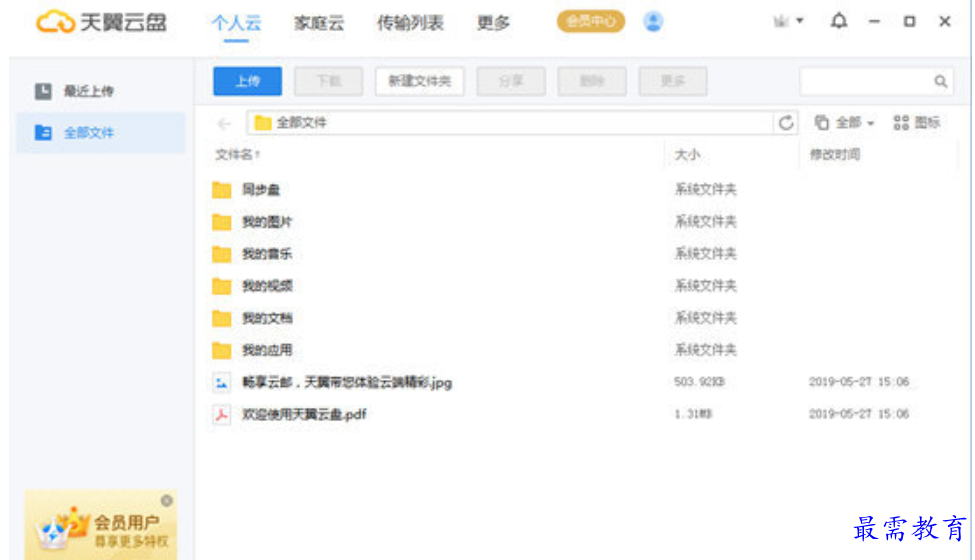Click the 全部文件 folder icon in path bar

pyautogui.click(x=263, y=123)
